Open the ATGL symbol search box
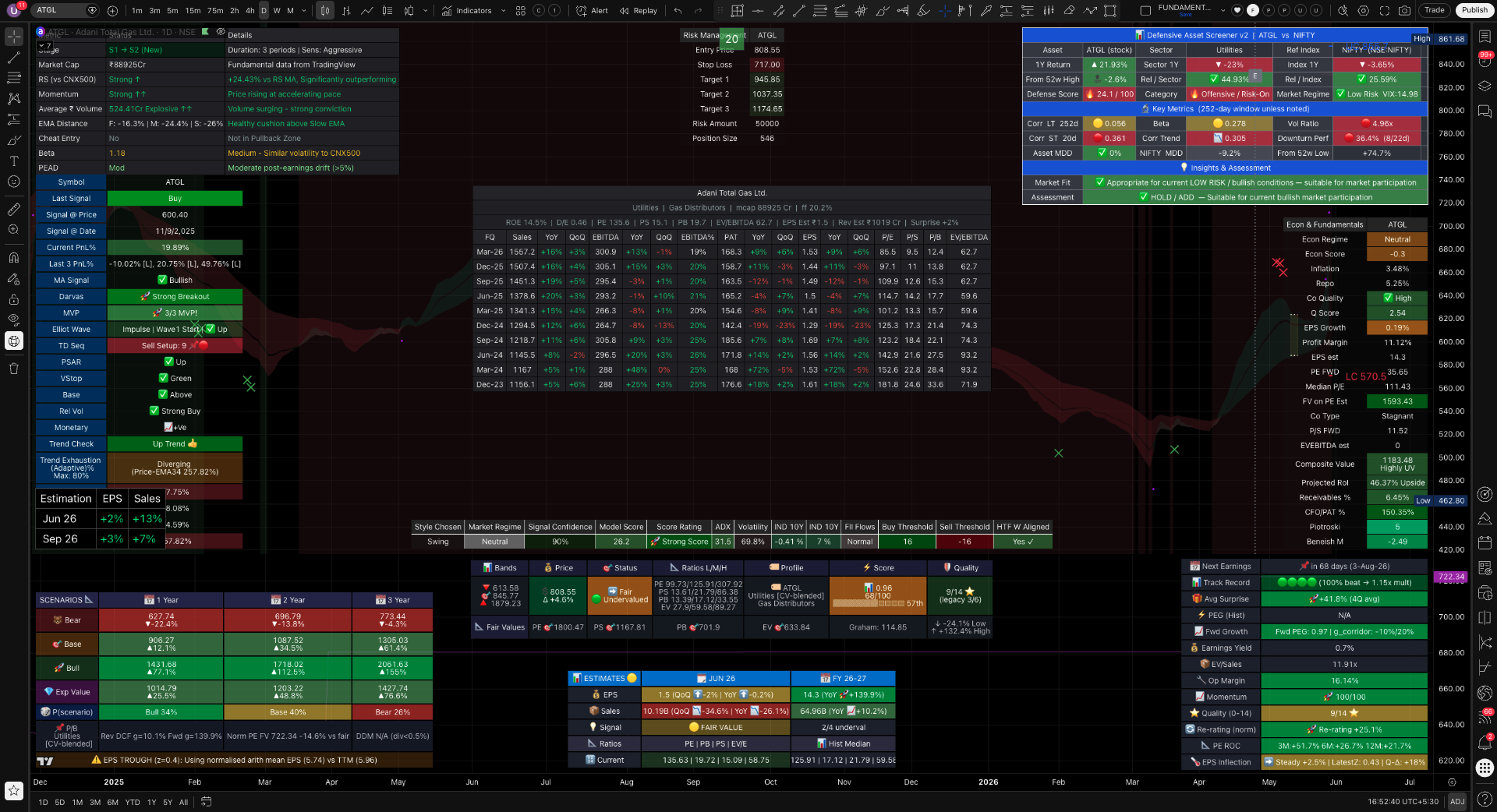This screenshot has width=1497, height=812. tap(66, 10)
